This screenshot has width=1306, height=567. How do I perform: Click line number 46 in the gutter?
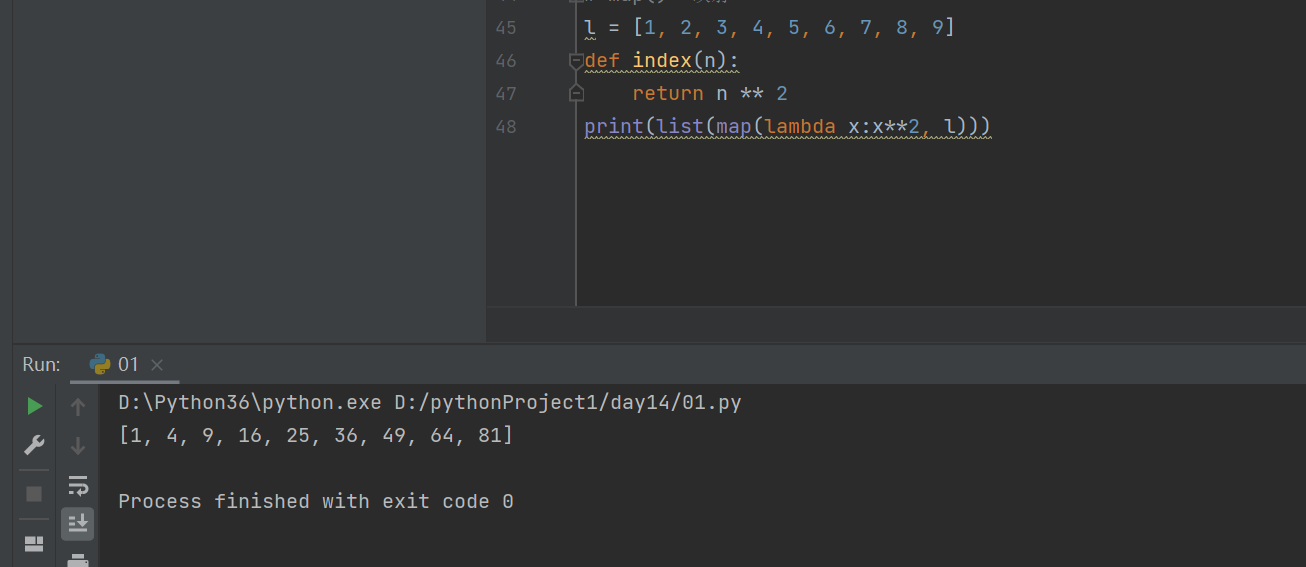tap(506, 61)
